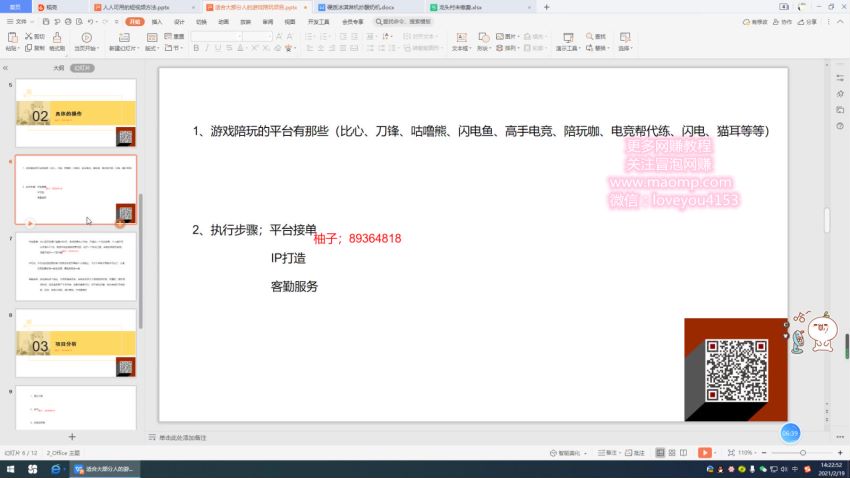Image resolution: width=850 pixels, height=478 pixels.
Task: Select the slide 02 section thumbnail
Action: [76, 113]
